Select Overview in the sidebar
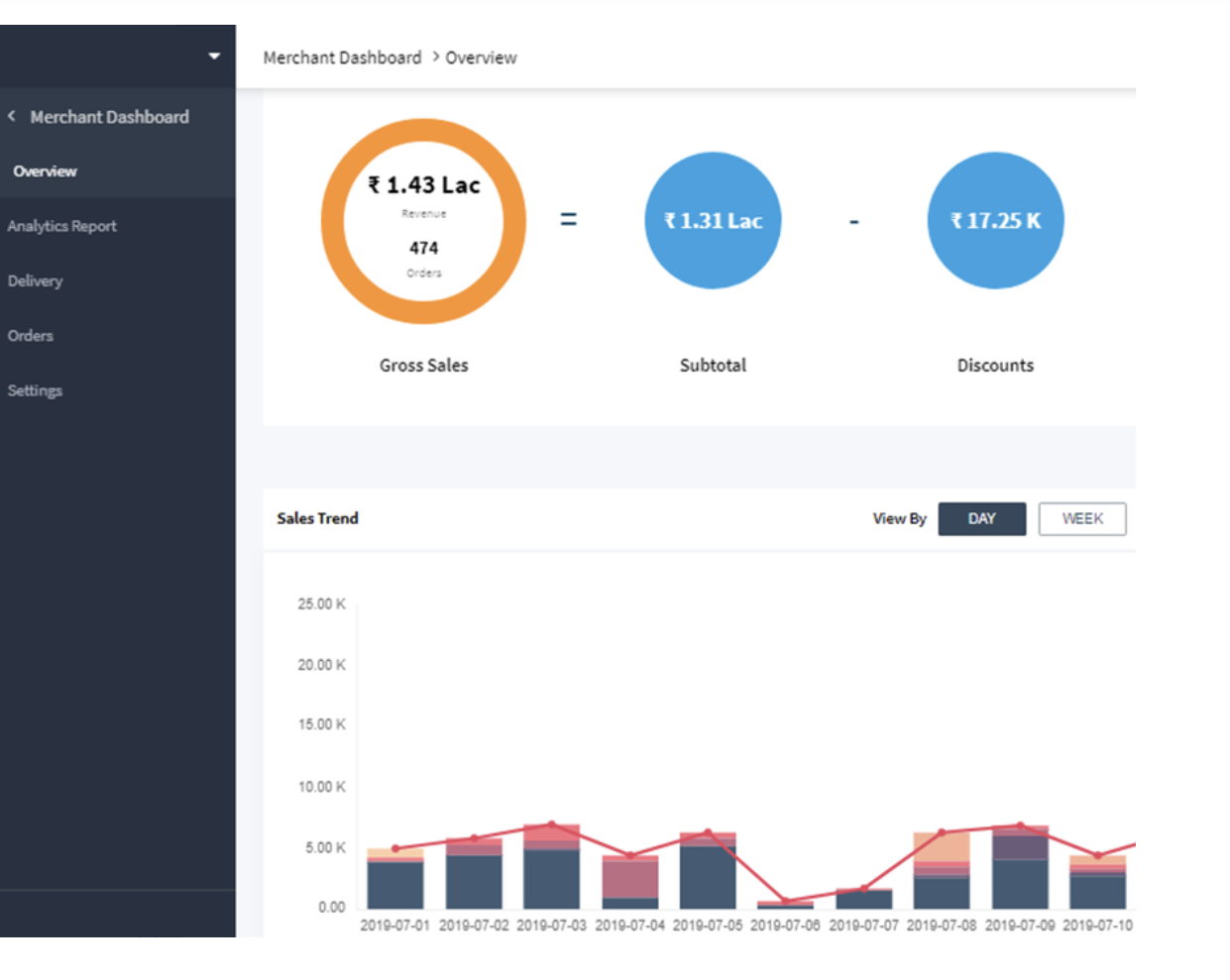 [45, 171]
